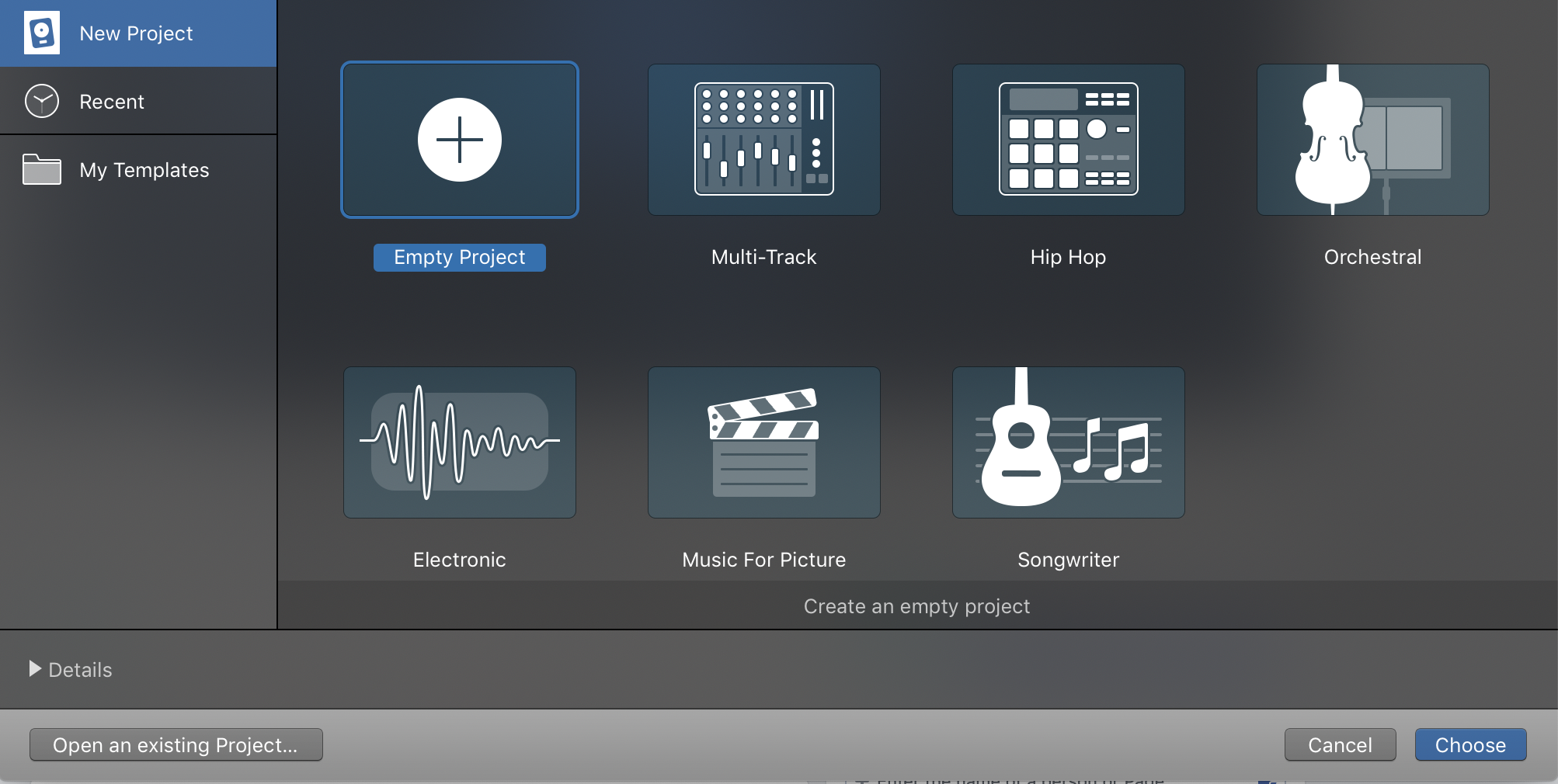The width and height of the screenshot is (1558, 784).
Task: Select the Electronic waveform template
Action: point(459,442)
